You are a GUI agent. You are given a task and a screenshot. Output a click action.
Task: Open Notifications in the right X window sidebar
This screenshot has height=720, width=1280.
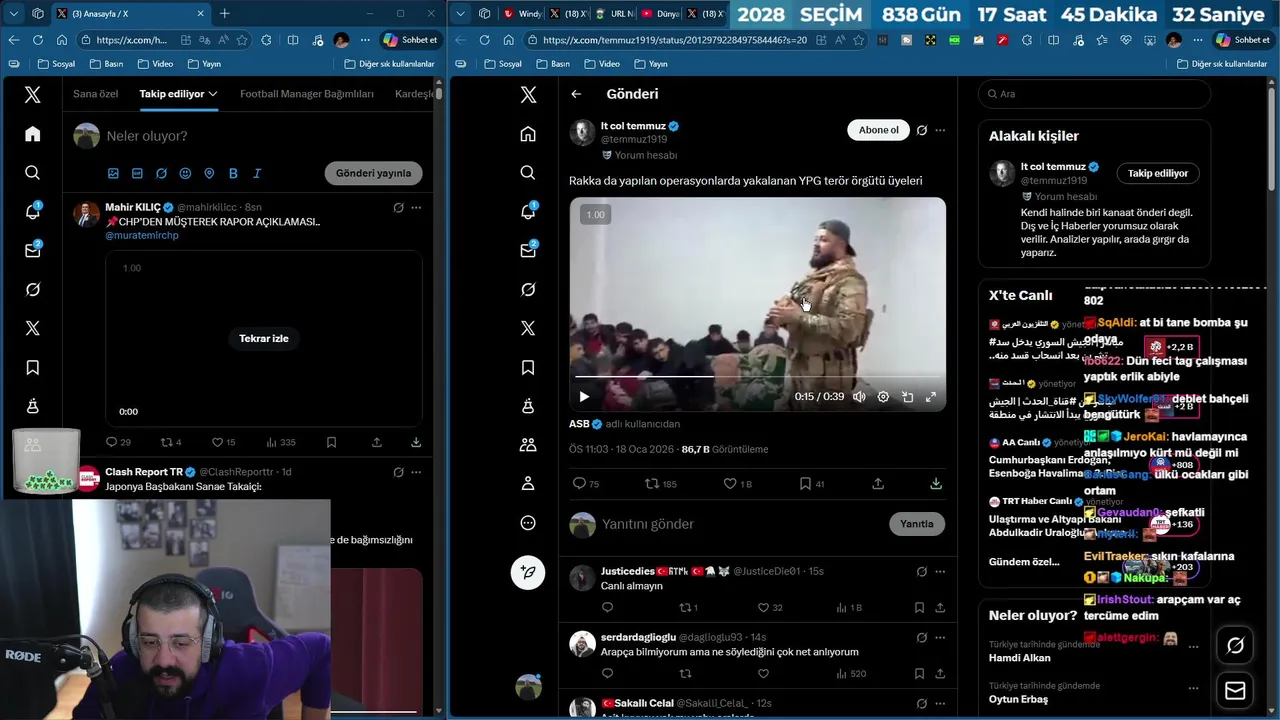coord(528,211)
